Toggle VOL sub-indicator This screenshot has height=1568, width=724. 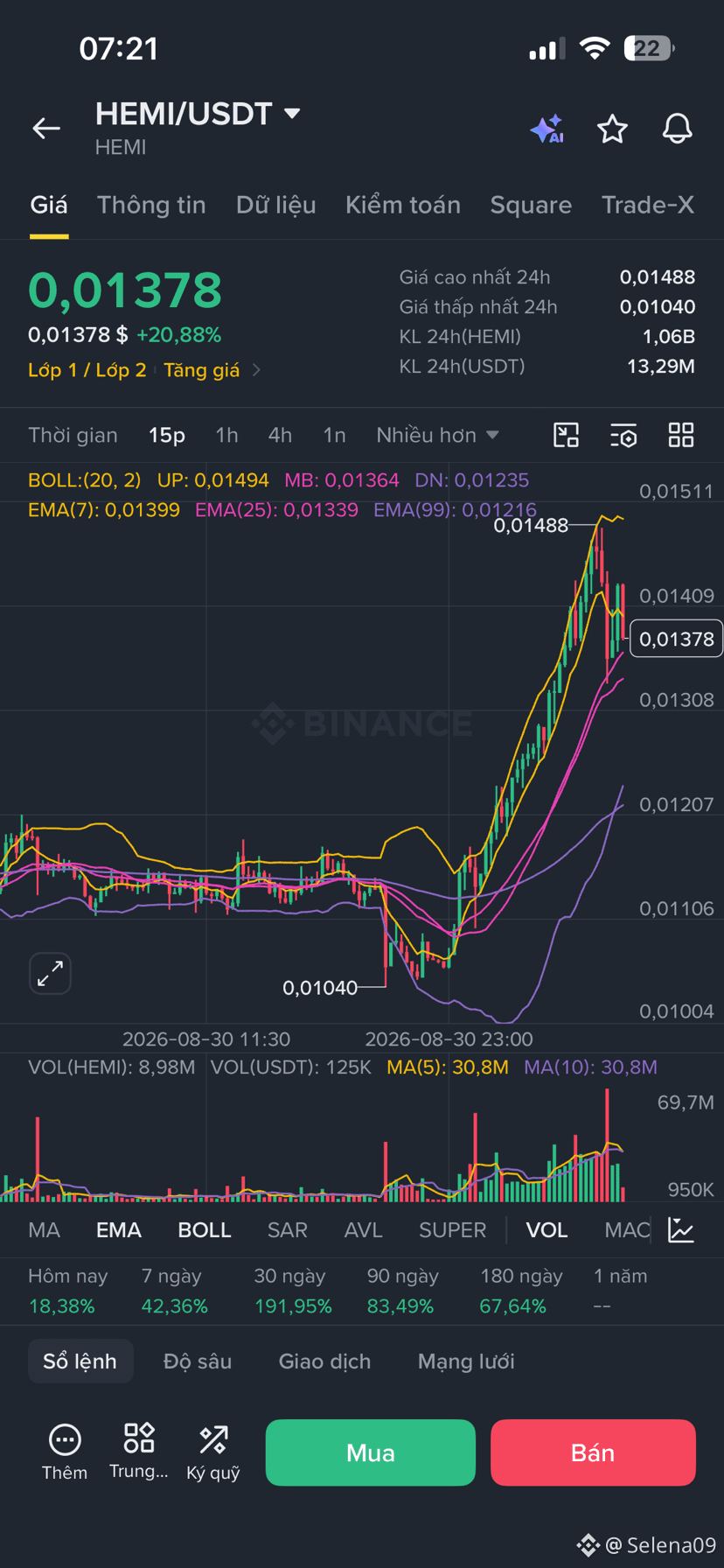point(546,1229)
